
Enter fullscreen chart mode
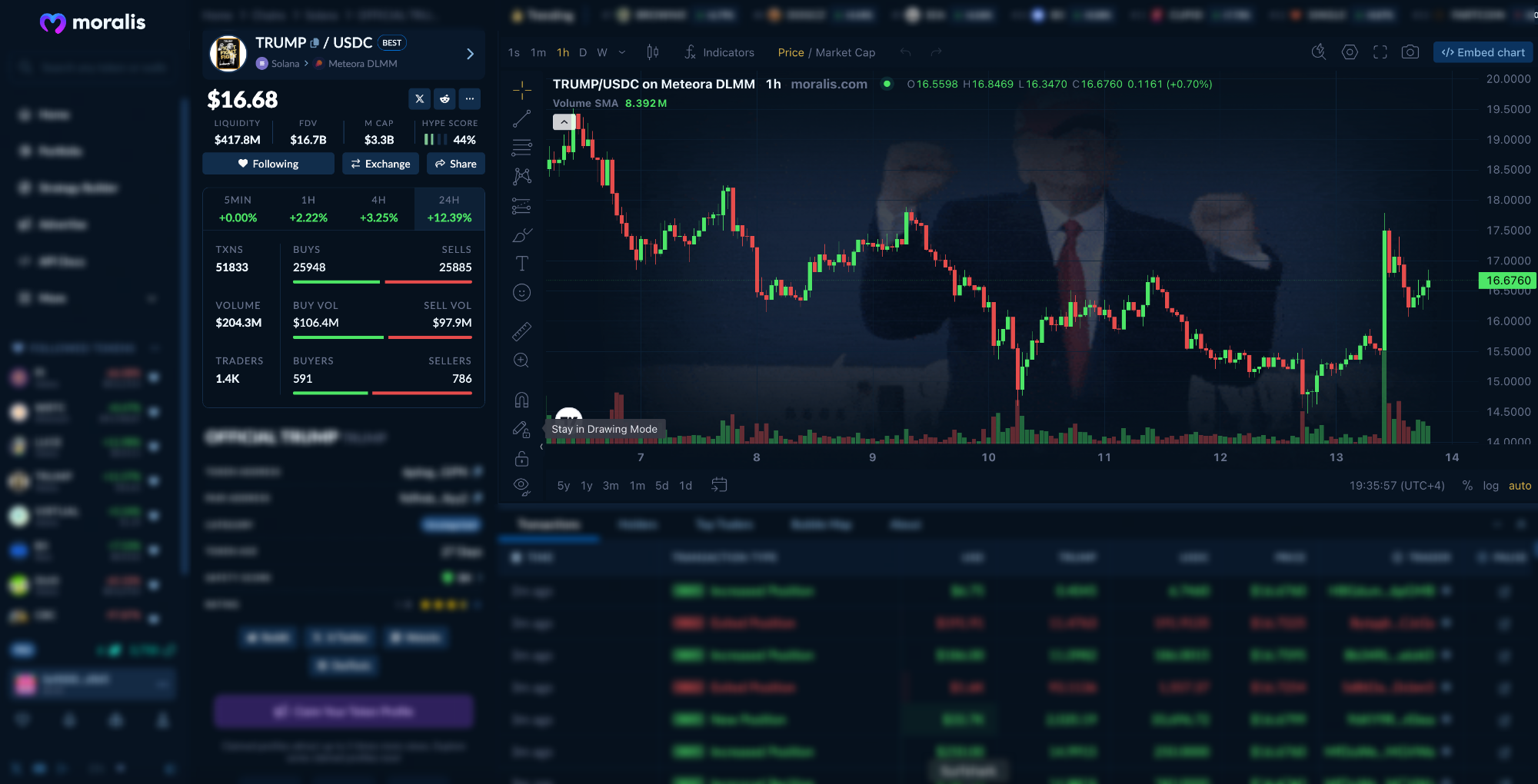pyautogui.click(x=1380, y=52)
